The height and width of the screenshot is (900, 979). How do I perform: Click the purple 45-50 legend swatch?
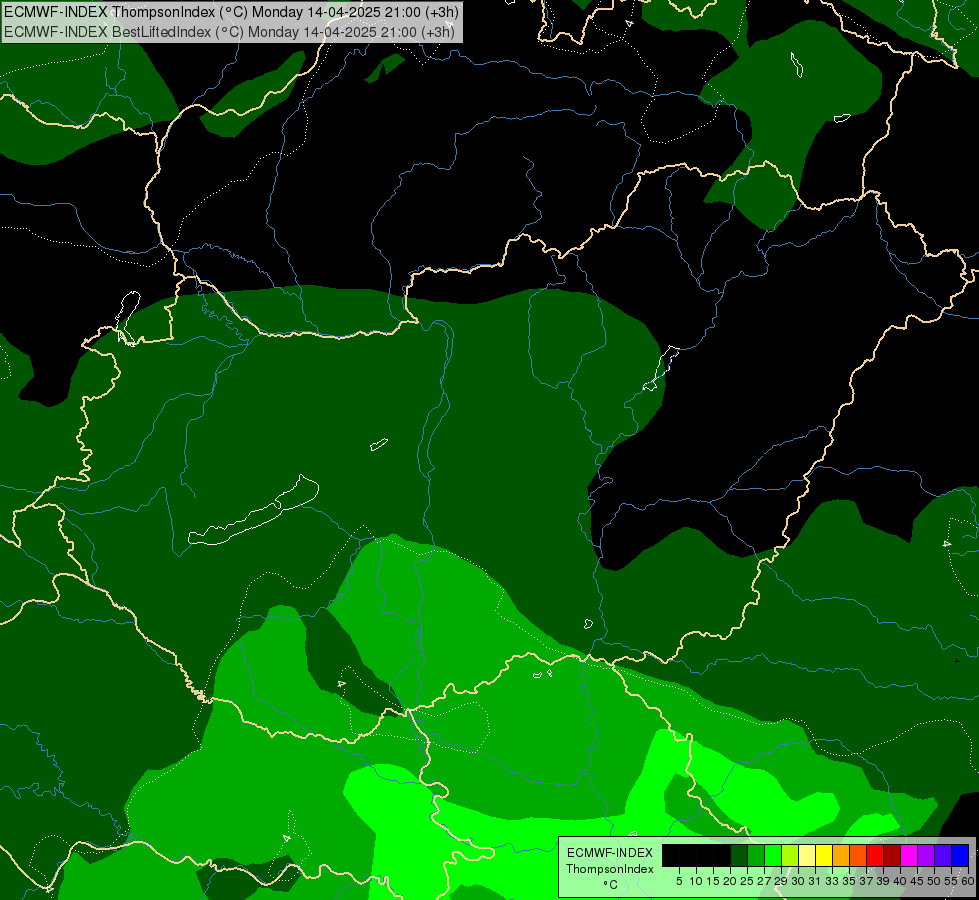point(926,855)
